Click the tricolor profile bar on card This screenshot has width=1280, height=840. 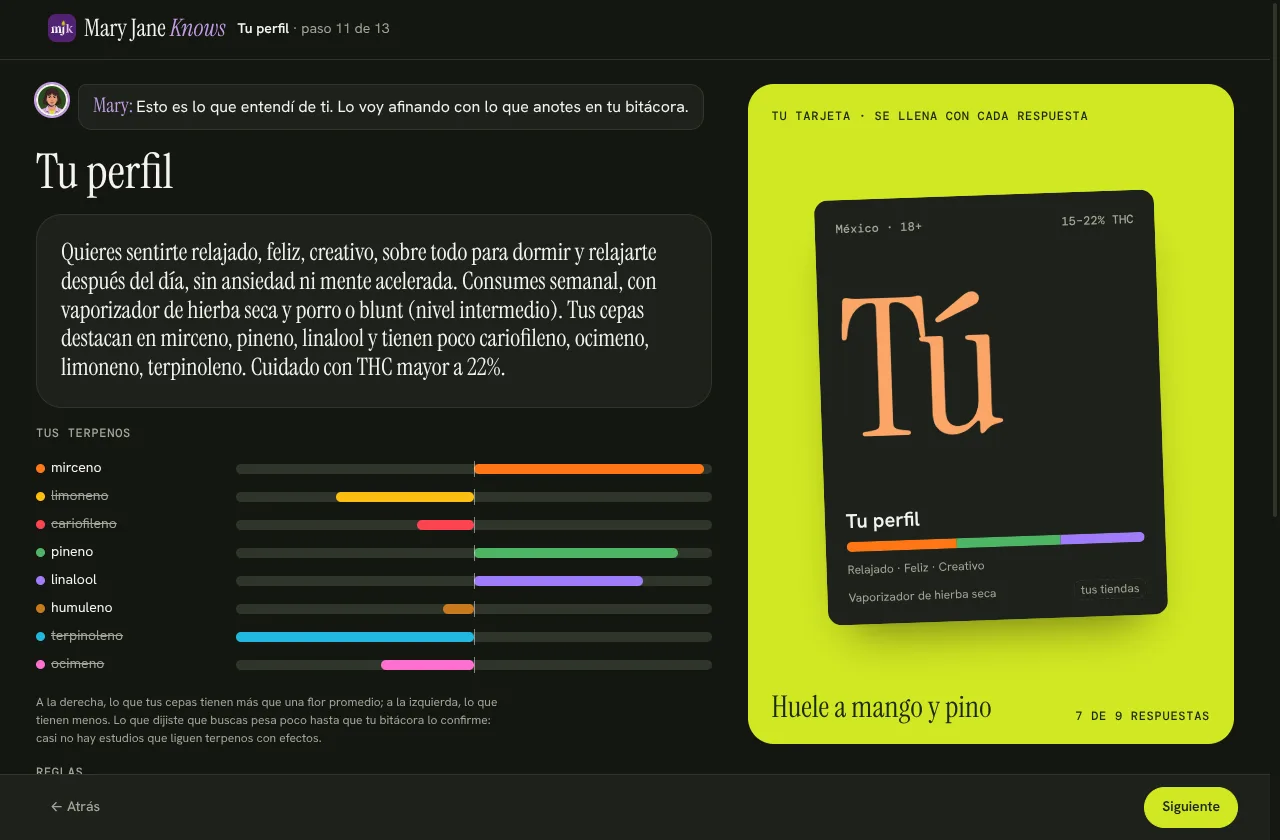(x=996, y=542)
